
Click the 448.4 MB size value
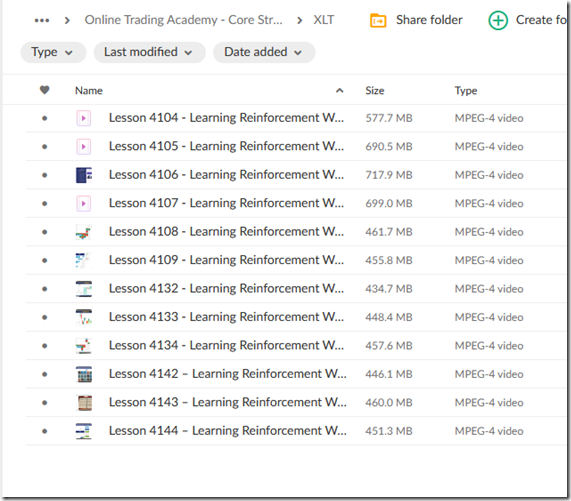[x=389, y=317]
